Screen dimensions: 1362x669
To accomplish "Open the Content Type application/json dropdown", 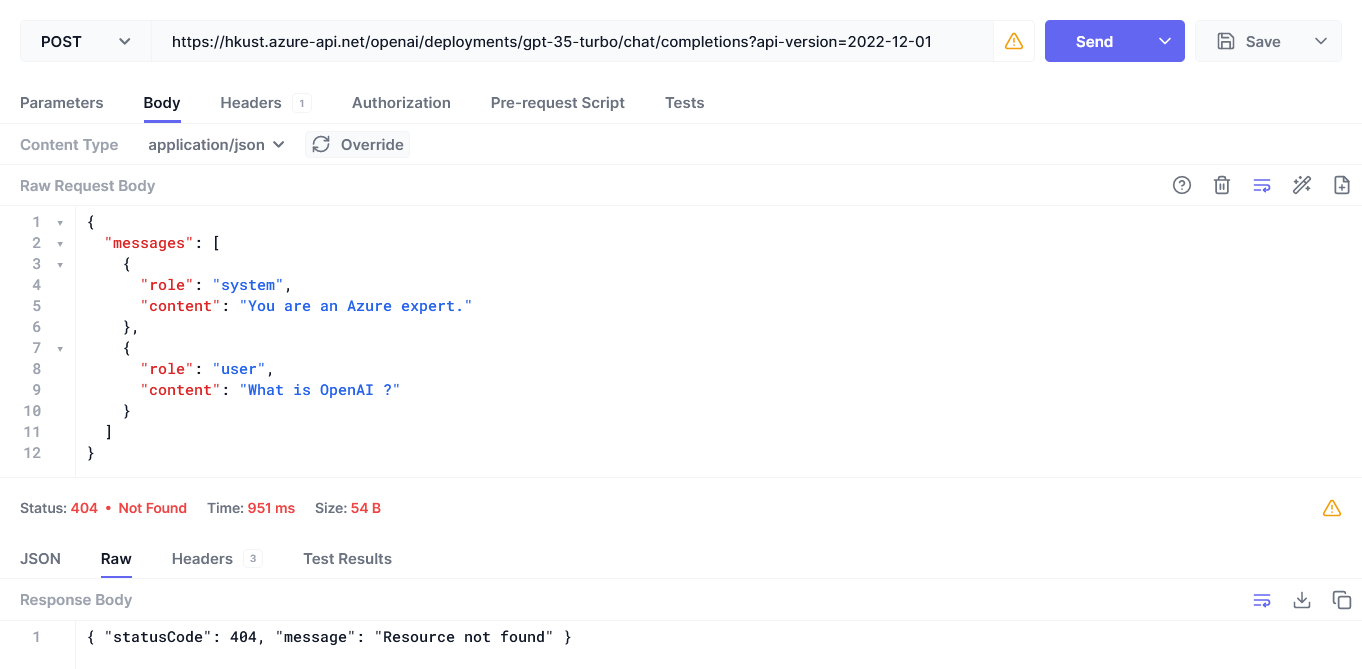I will pos(216,144).
